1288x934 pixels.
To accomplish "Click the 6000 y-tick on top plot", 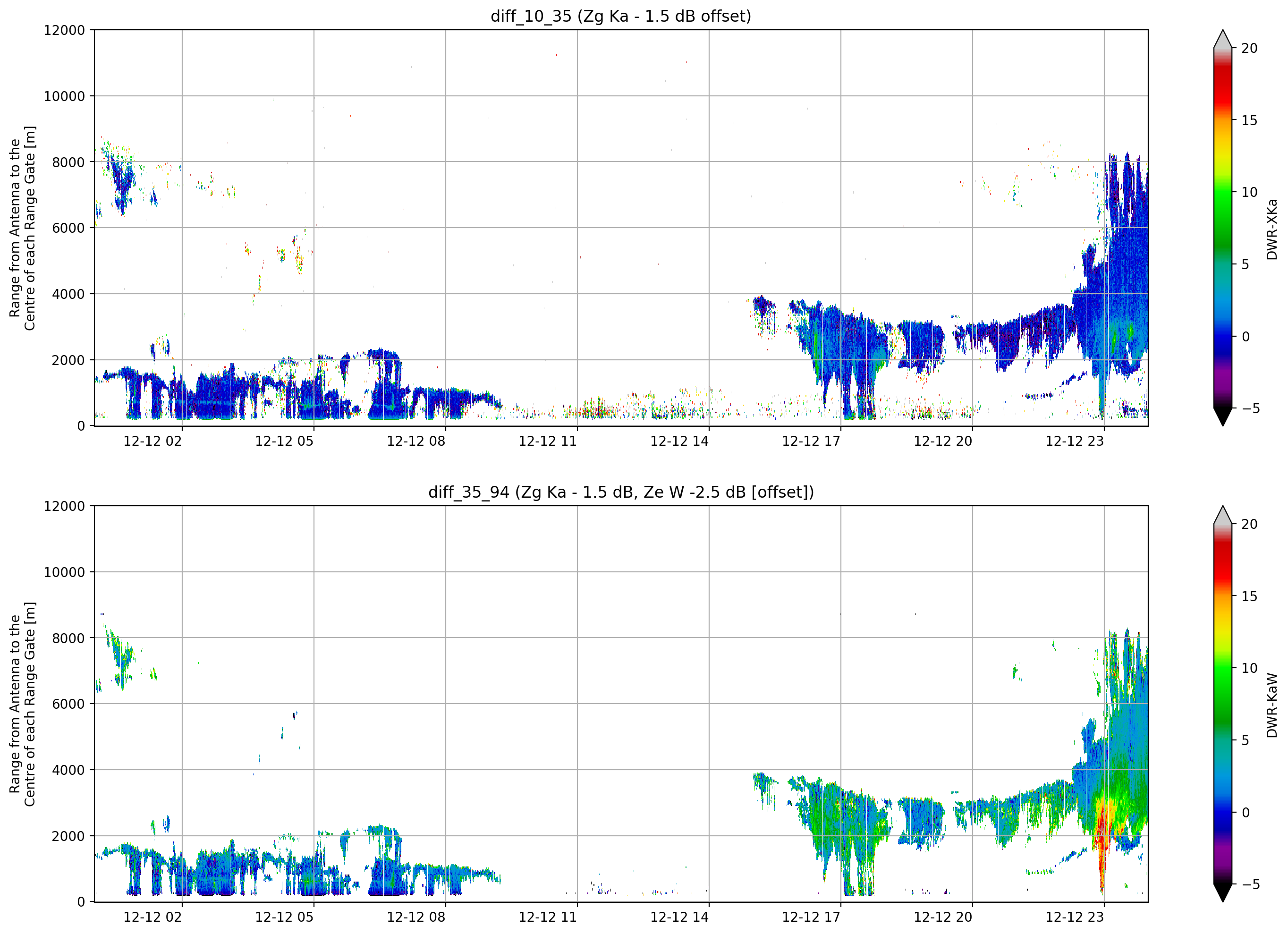I will [68, 229].
